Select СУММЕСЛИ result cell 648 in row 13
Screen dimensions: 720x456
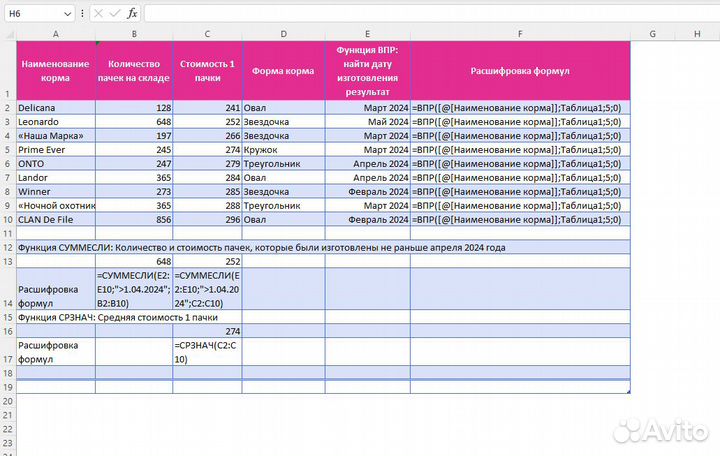tap(134, 261)
